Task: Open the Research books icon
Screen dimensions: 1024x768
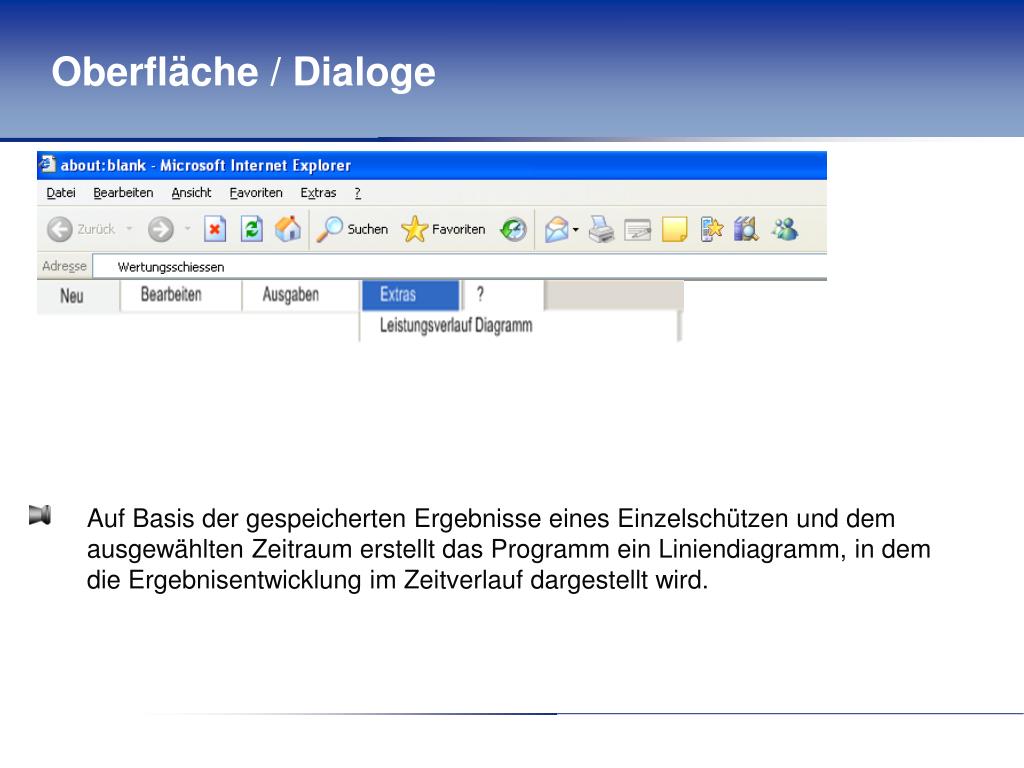Action: 746,229
